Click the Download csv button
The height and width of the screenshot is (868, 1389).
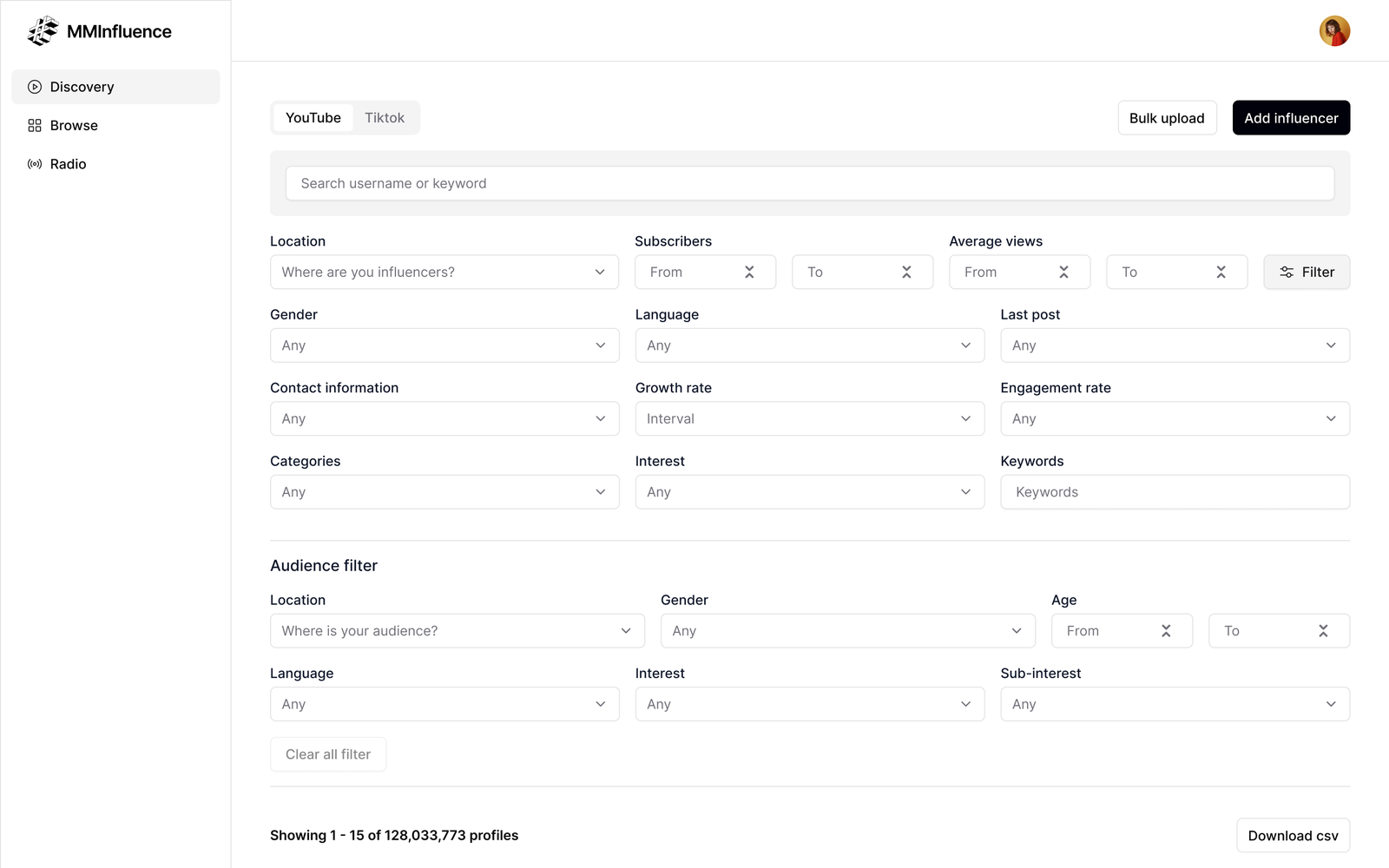1293,836
